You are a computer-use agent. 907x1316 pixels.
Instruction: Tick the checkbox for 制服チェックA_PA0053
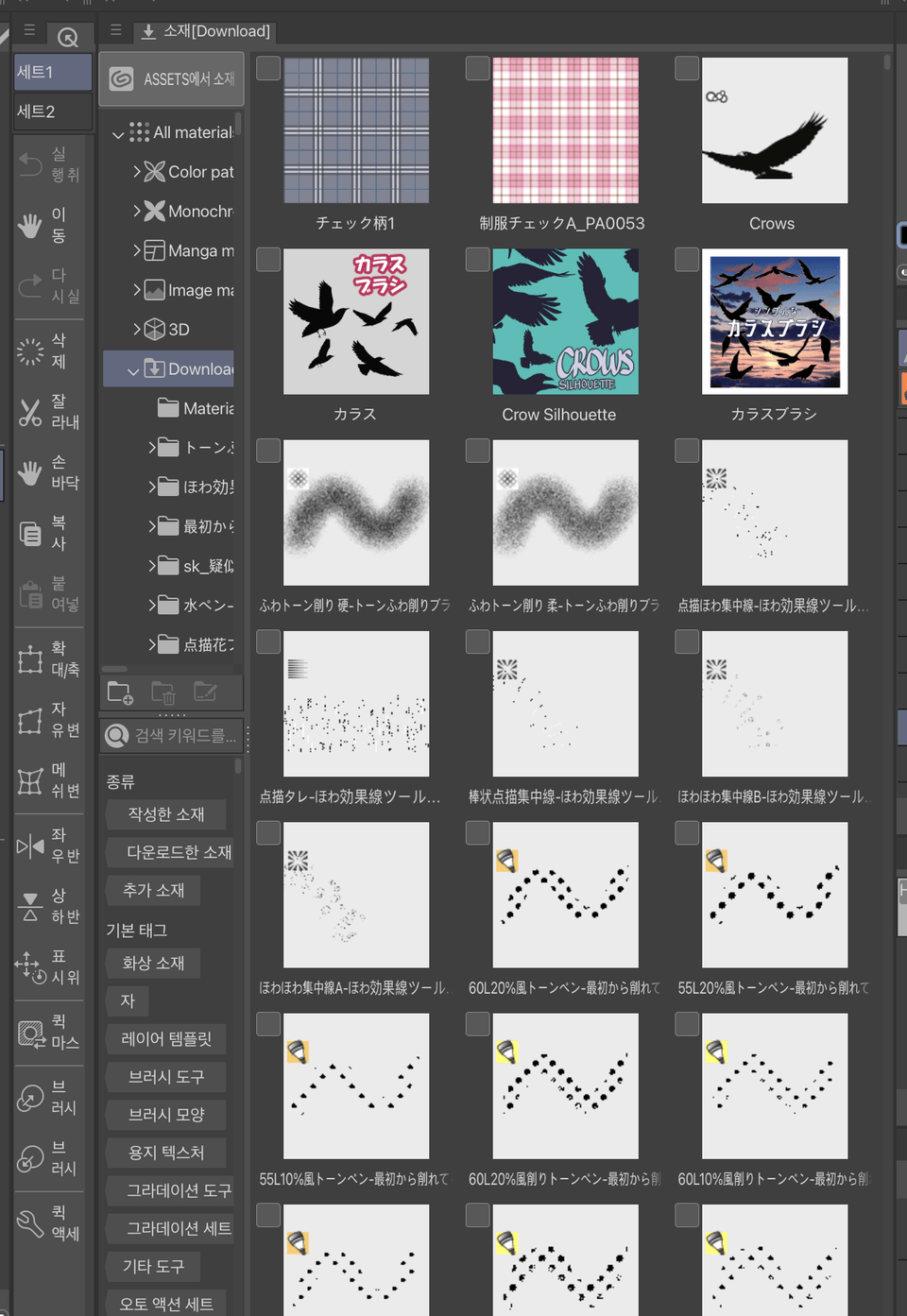click(x=478, y=68)
